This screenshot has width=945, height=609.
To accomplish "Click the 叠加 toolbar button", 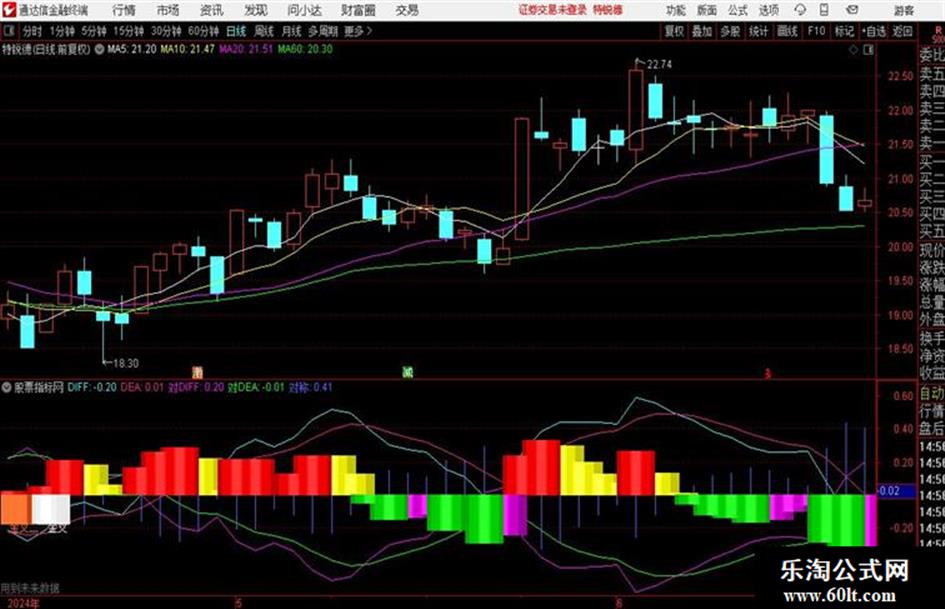I will click(702, 31).
